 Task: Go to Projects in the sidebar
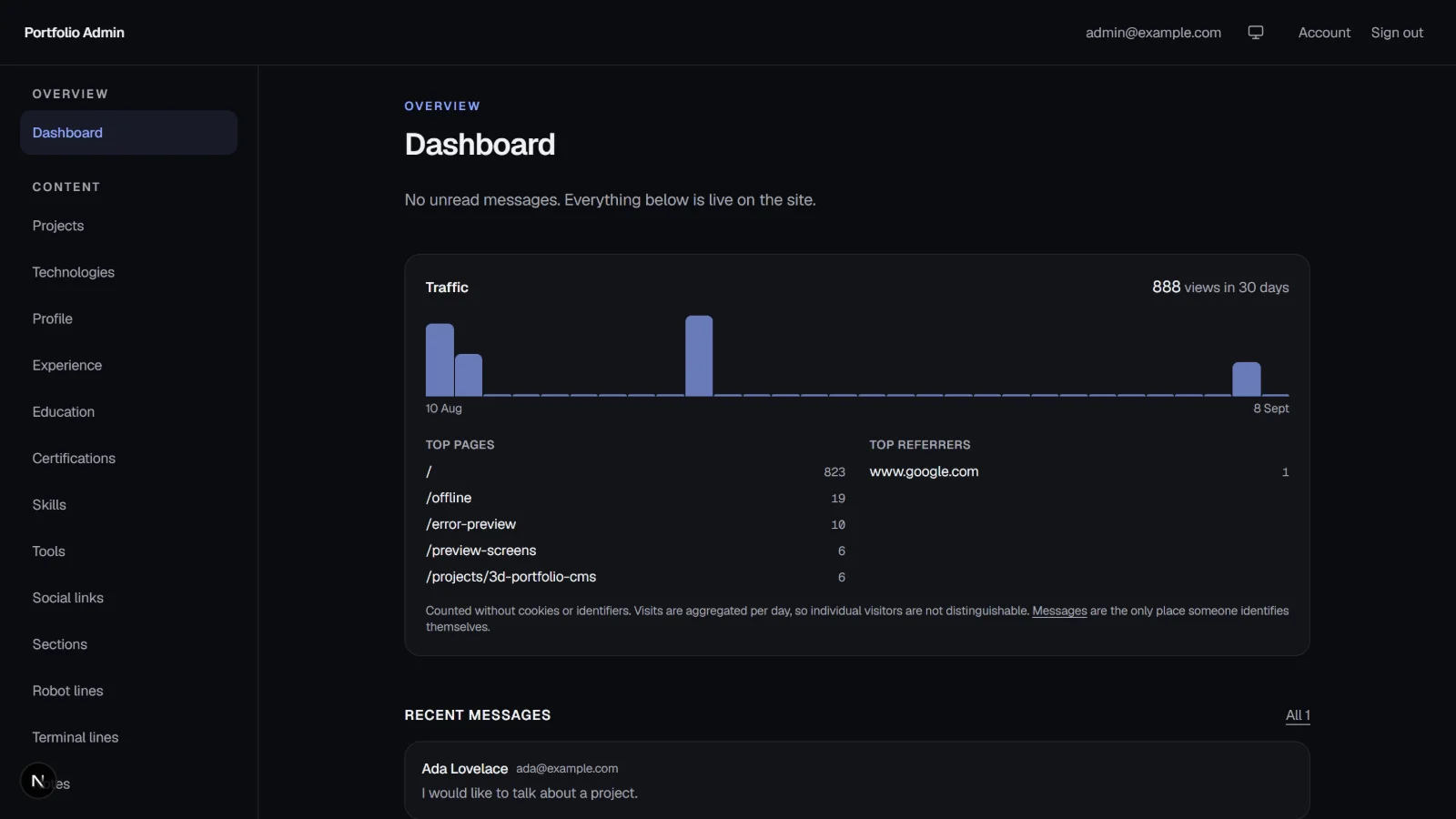pyautogui.click(x=58, y=226)
